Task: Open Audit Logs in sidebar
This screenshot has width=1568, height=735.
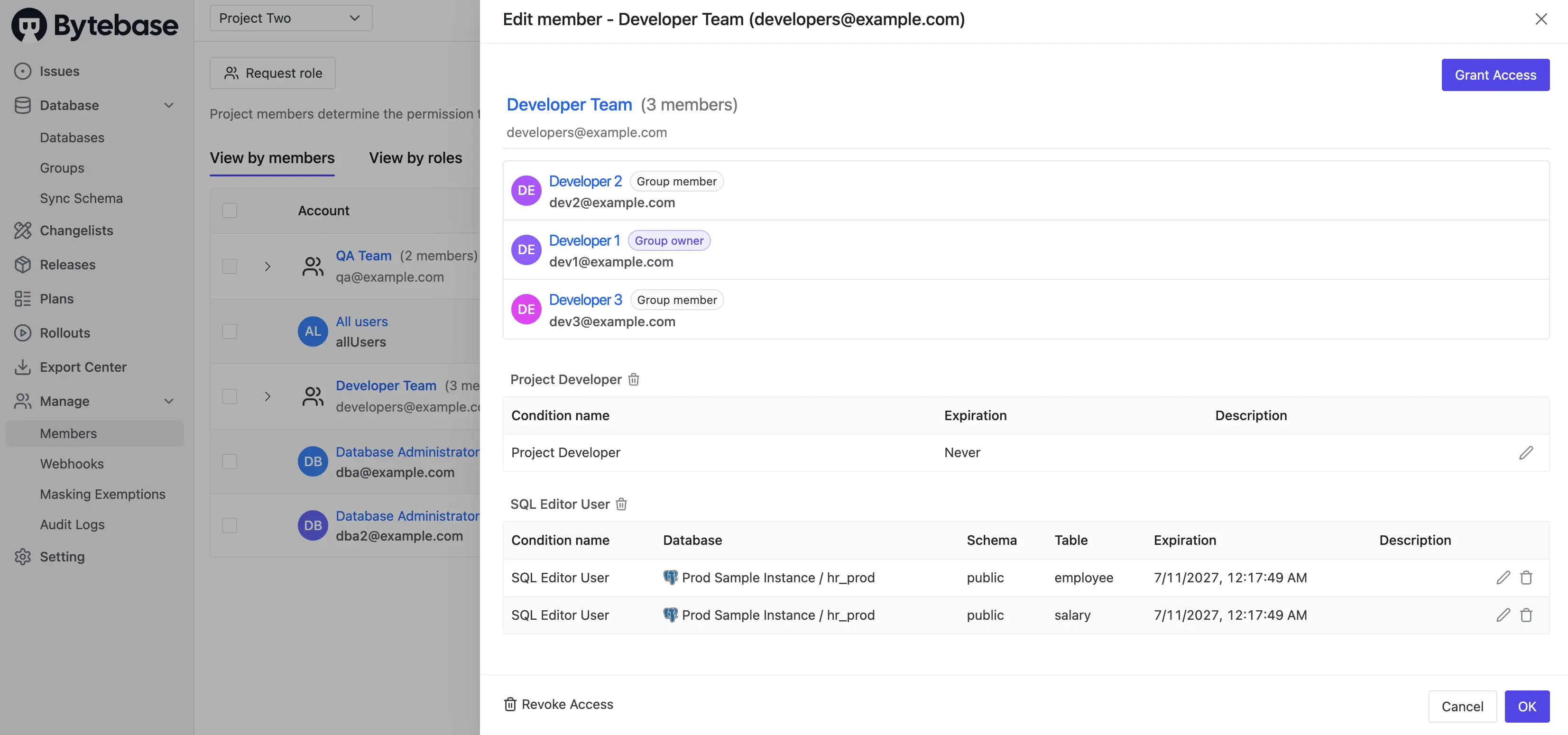Action: pos(72,524)
